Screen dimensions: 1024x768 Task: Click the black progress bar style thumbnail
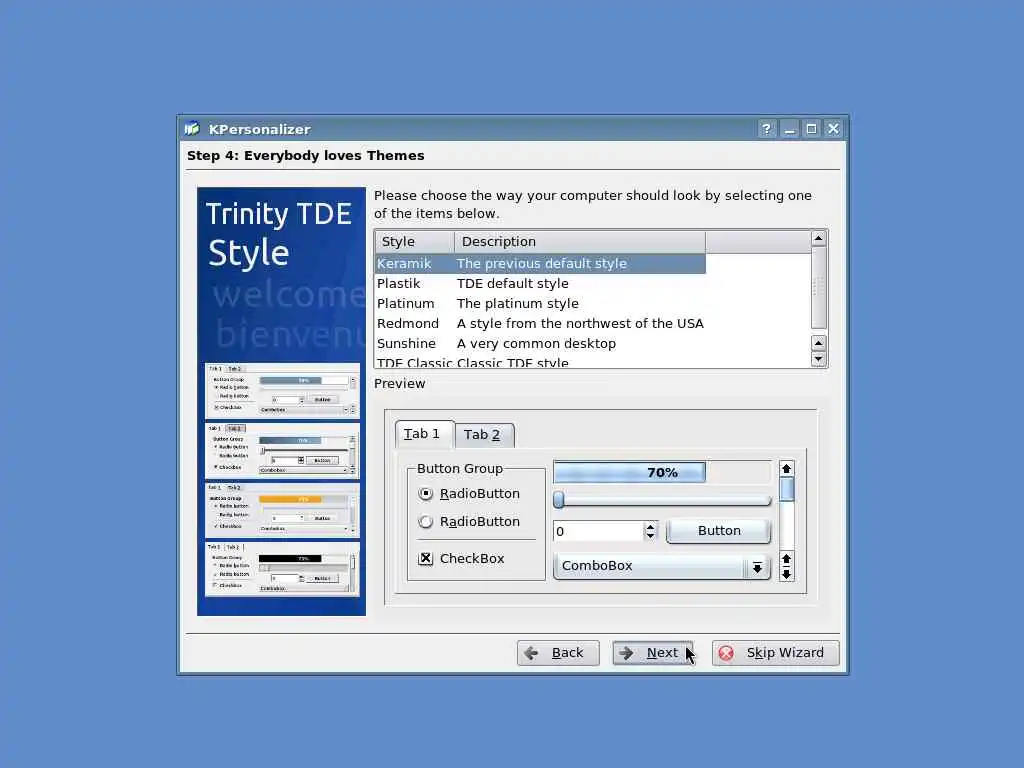(282, 569)
